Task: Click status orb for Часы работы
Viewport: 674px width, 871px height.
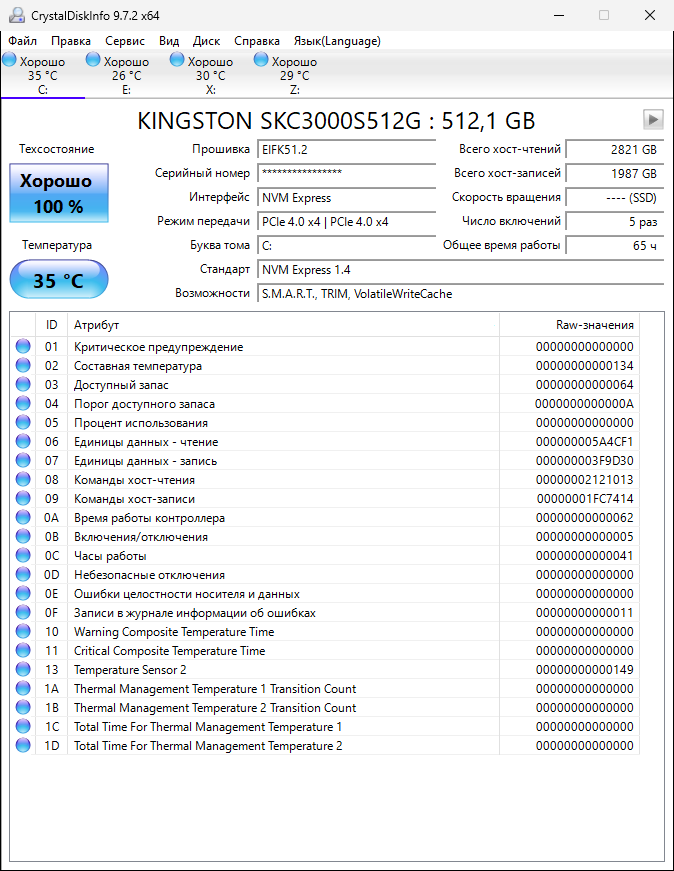Action: tap(23, 555)
